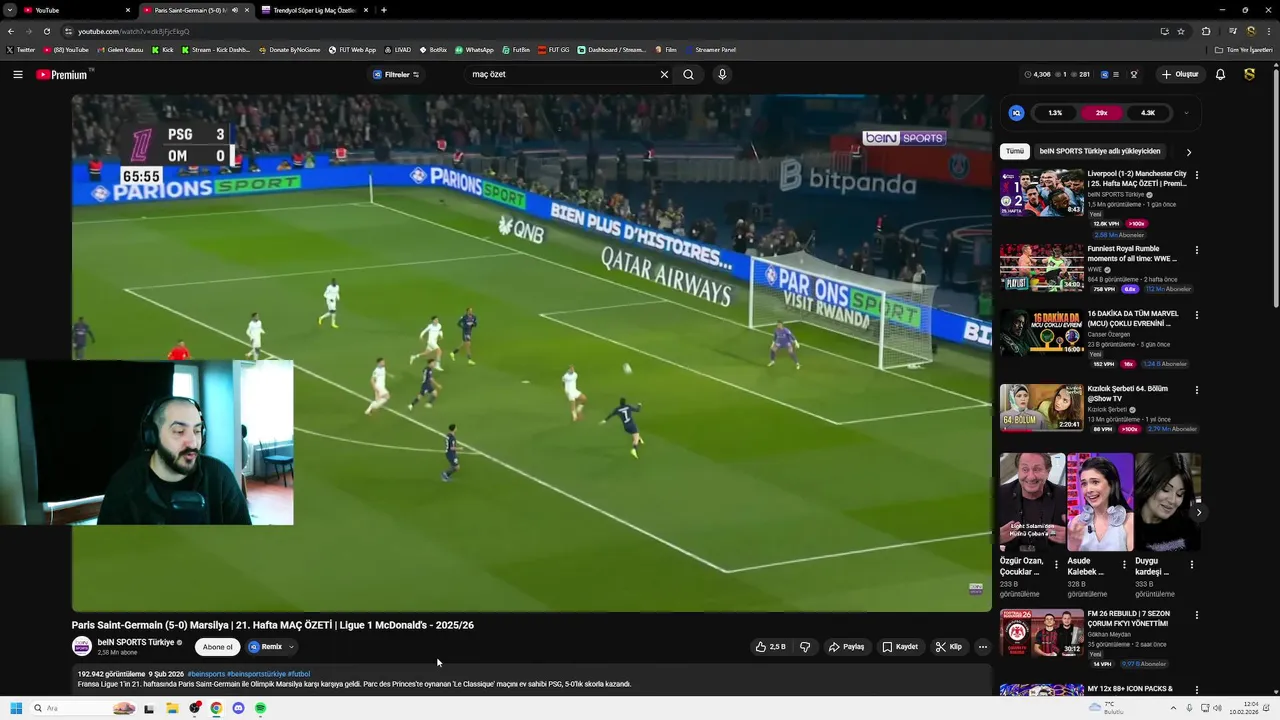Open options for the Özgür Ozan short

[x=1056, y=564]
